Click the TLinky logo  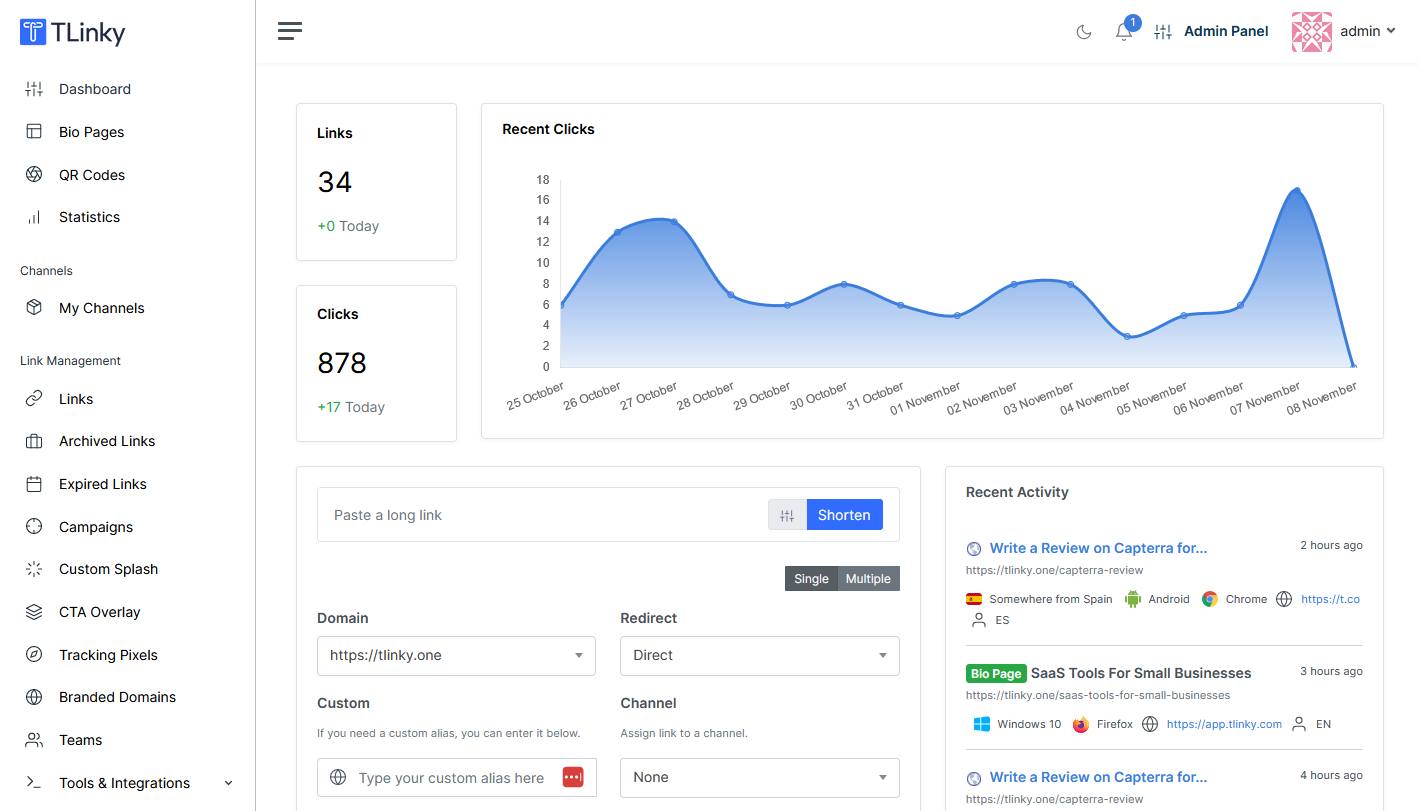(73, 32)
